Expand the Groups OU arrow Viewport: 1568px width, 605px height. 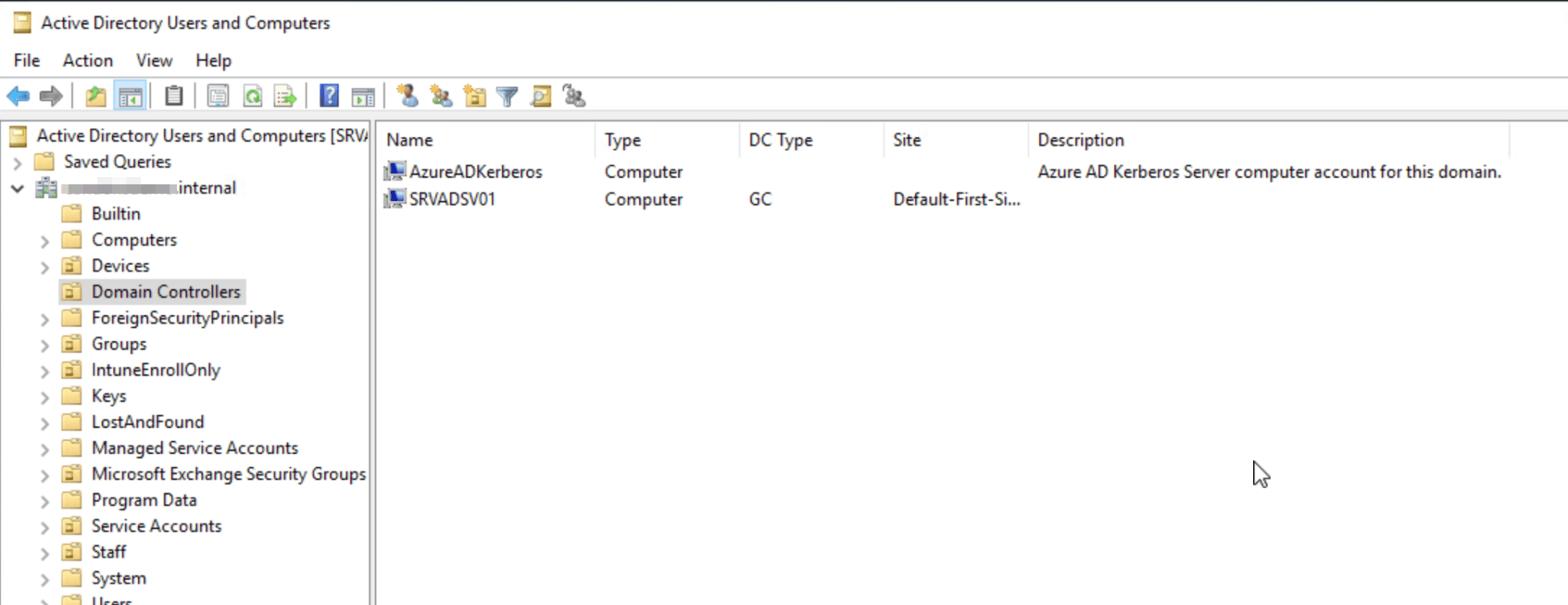tap(44, 345)
